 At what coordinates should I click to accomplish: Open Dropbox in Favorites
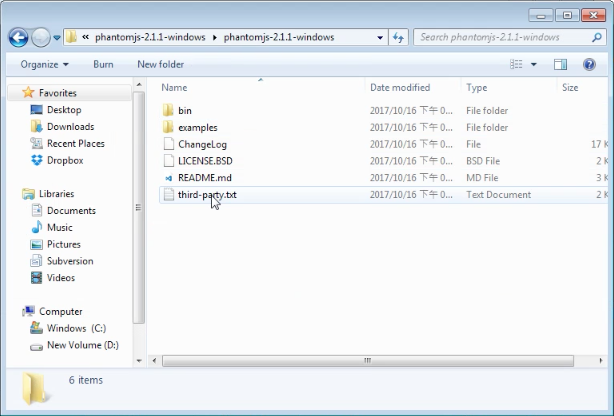point(65,160)
